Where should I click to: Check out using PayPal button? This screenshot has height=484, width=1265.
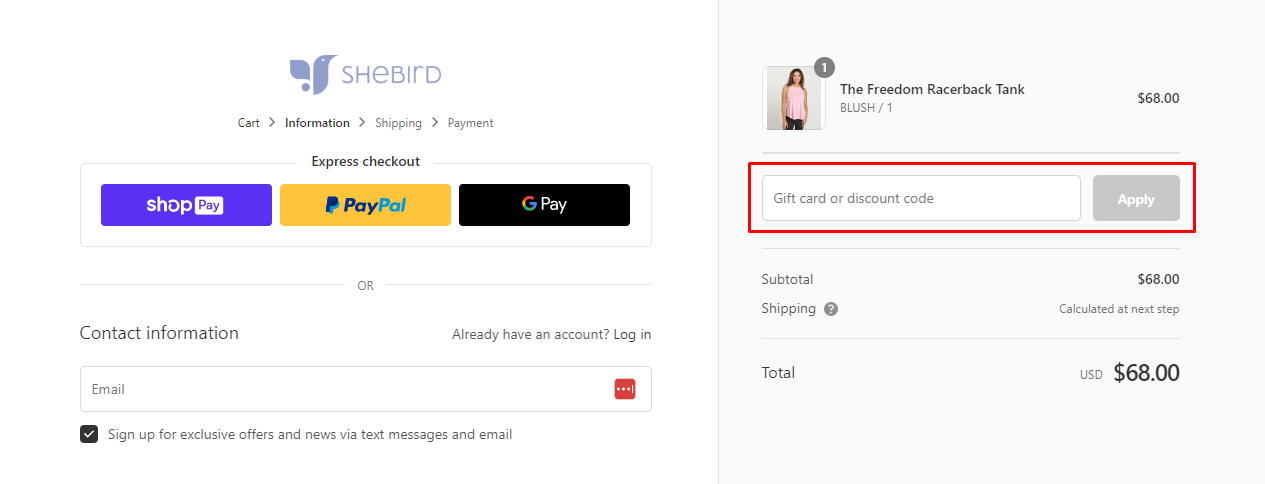(x=365, y=205)
